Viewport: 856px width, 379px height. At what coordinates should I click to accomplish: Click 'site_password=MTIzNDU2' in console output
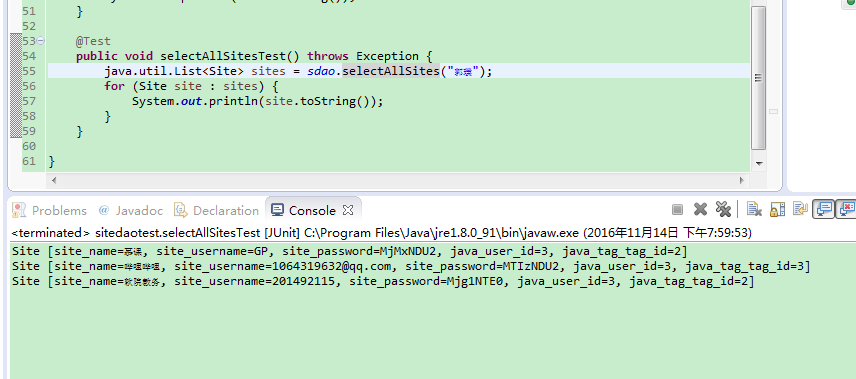(x=482, y=267)
